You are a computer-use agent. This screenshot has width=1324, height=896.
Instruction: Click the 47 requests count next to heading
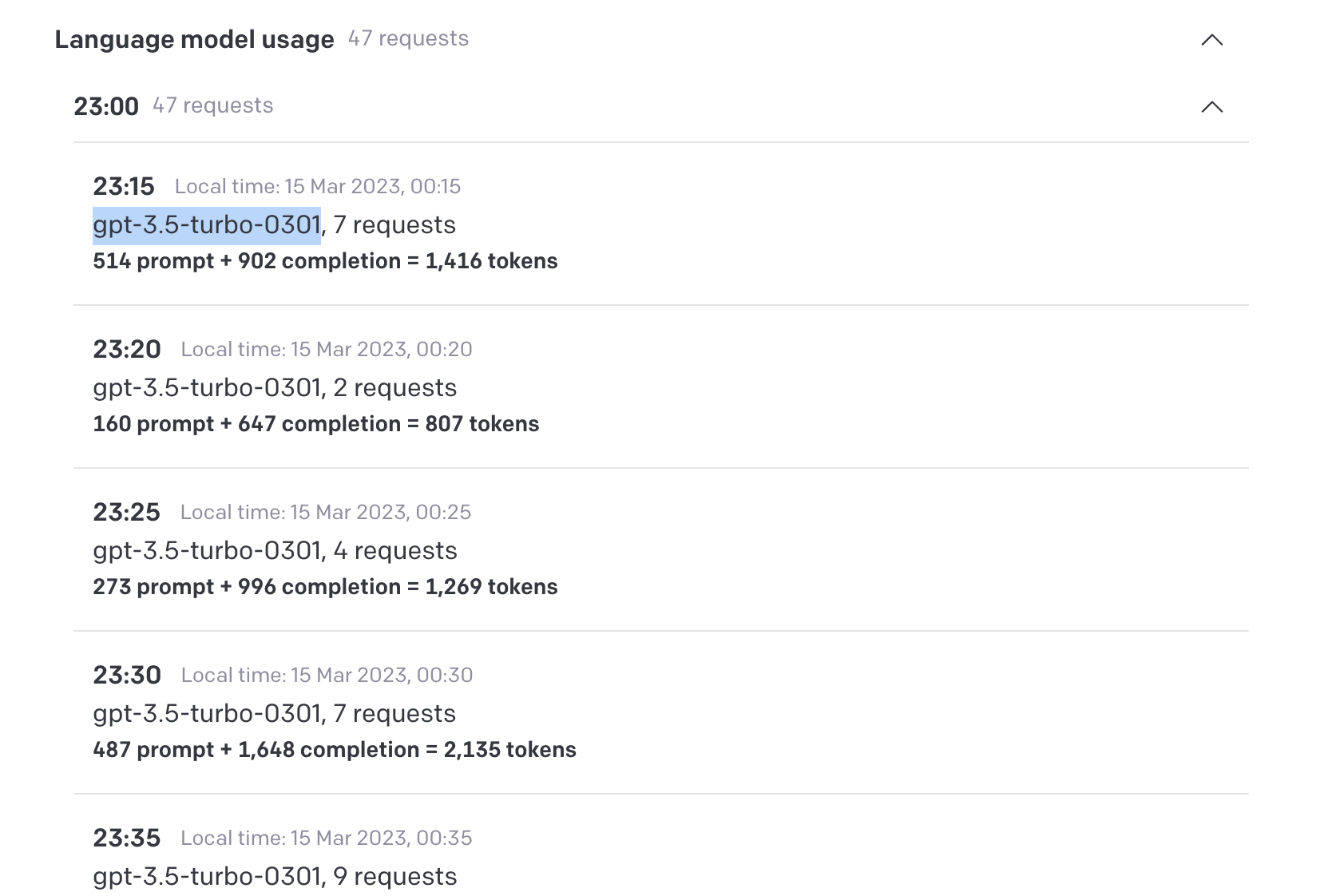(x=407, y=38)
